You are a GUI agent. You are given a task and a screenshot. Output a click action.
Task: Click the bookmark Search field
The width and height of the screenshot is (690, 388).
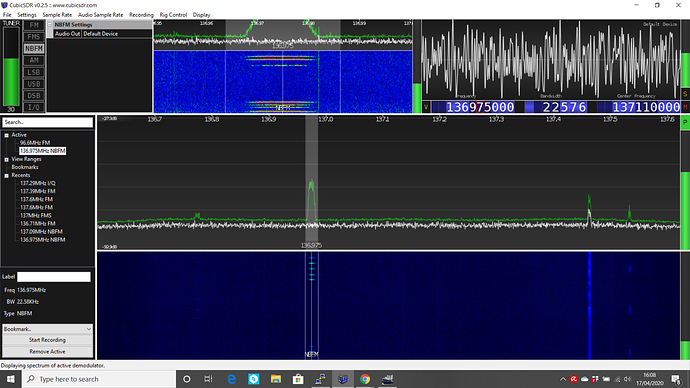click(x=48, y=122)
